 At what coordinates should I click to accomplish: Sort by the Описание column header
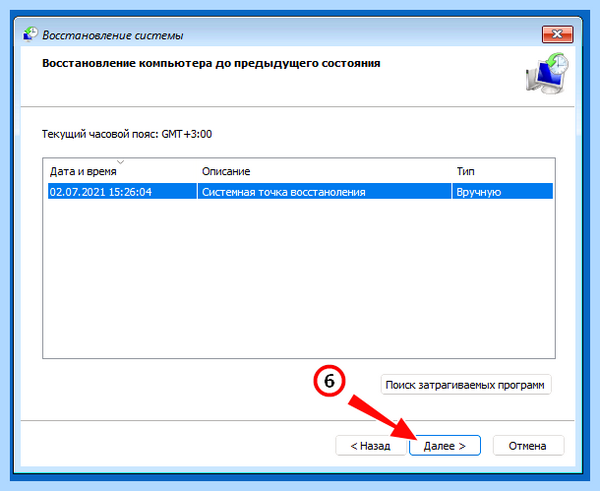pos(226,171)
